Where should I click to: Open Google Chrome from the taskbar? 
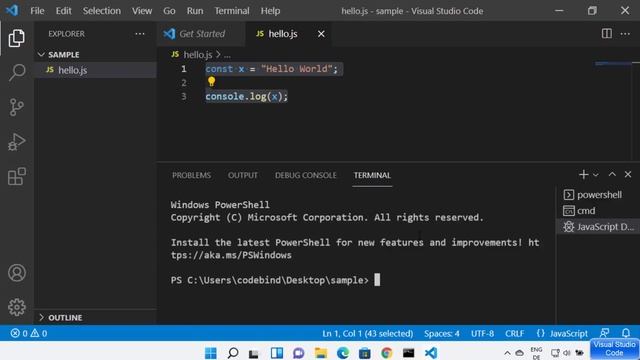point(387,353)
